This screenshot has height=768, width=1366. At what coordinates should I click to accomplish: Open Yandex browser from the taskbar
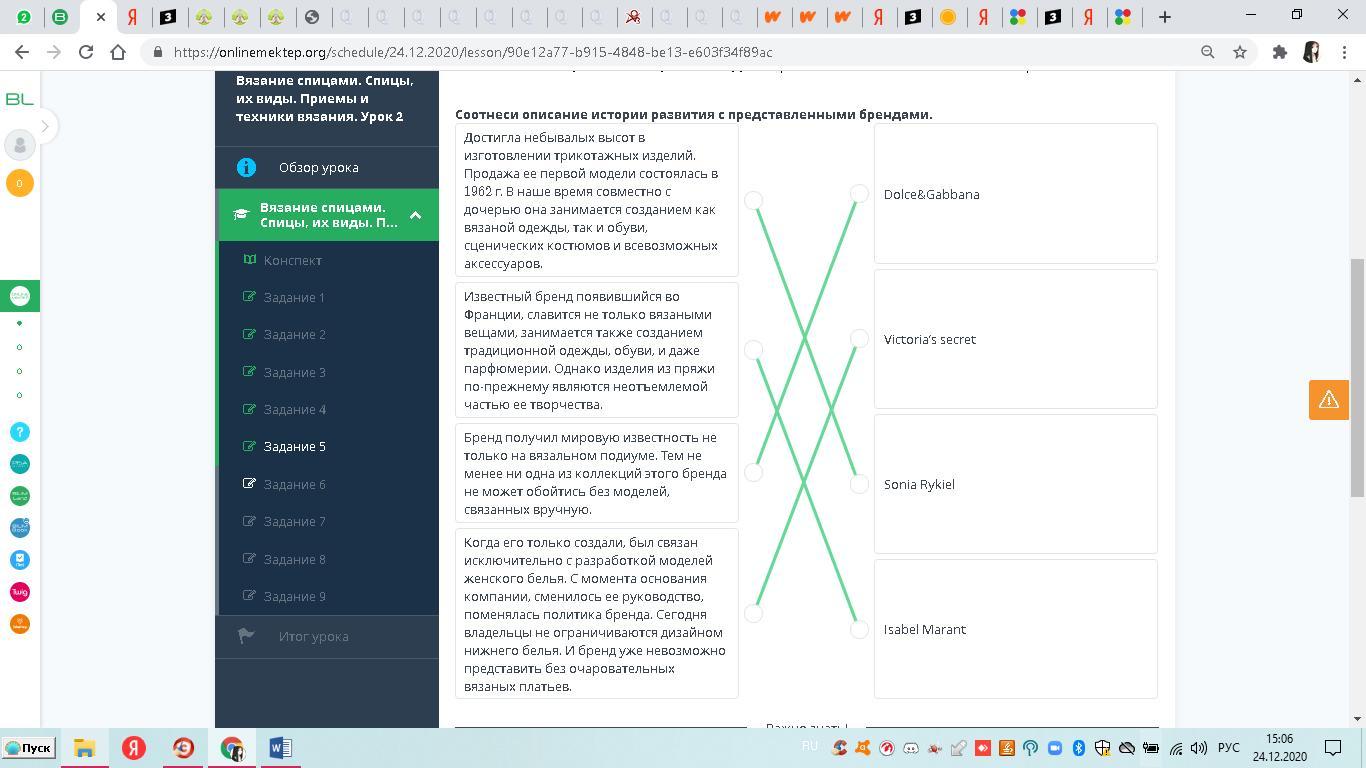pos(133,748)
